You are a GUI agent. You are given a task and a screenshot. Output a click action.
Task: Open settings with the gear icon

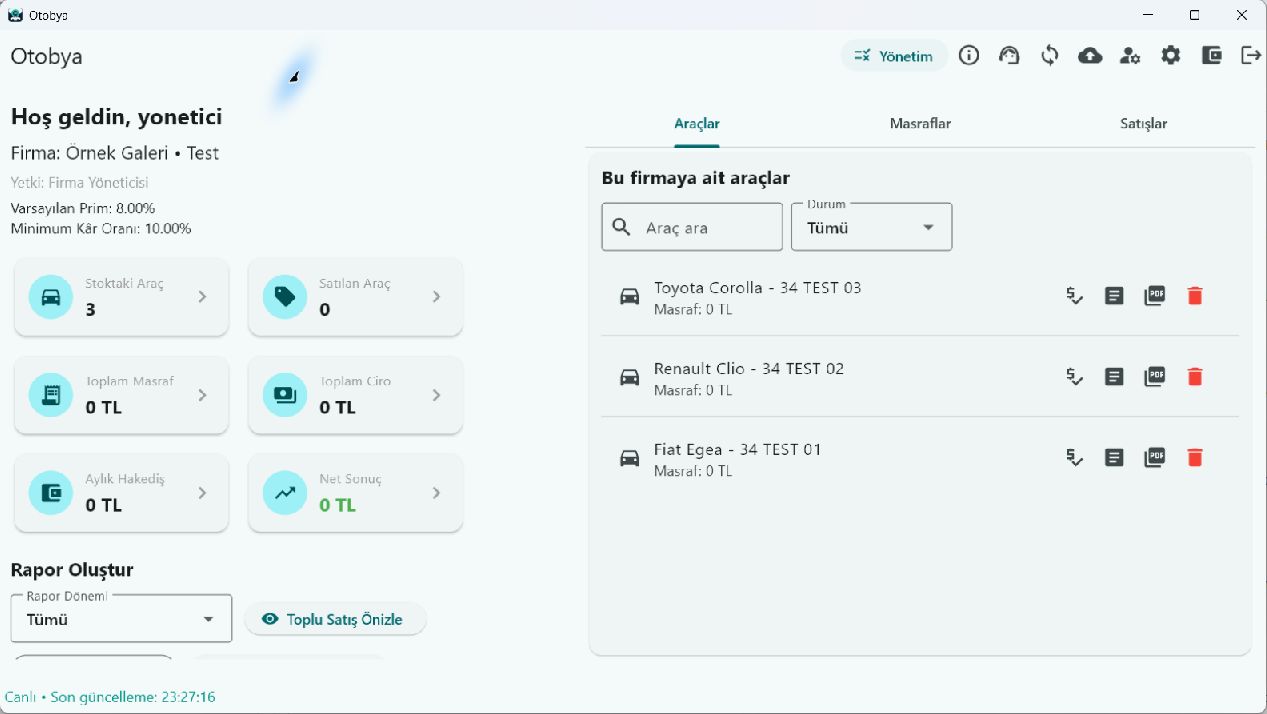coord(1171,56)
